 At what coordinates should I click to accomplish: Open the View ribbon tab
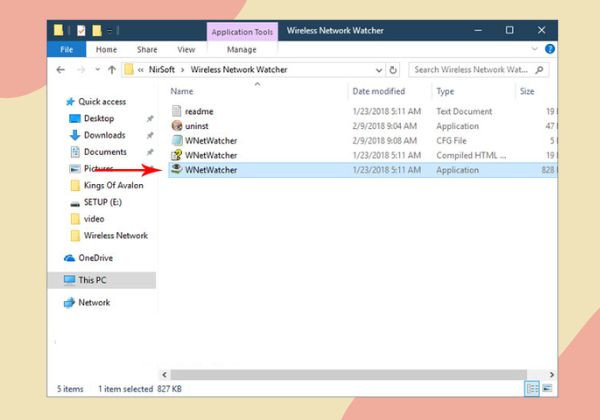pos(186,50)
